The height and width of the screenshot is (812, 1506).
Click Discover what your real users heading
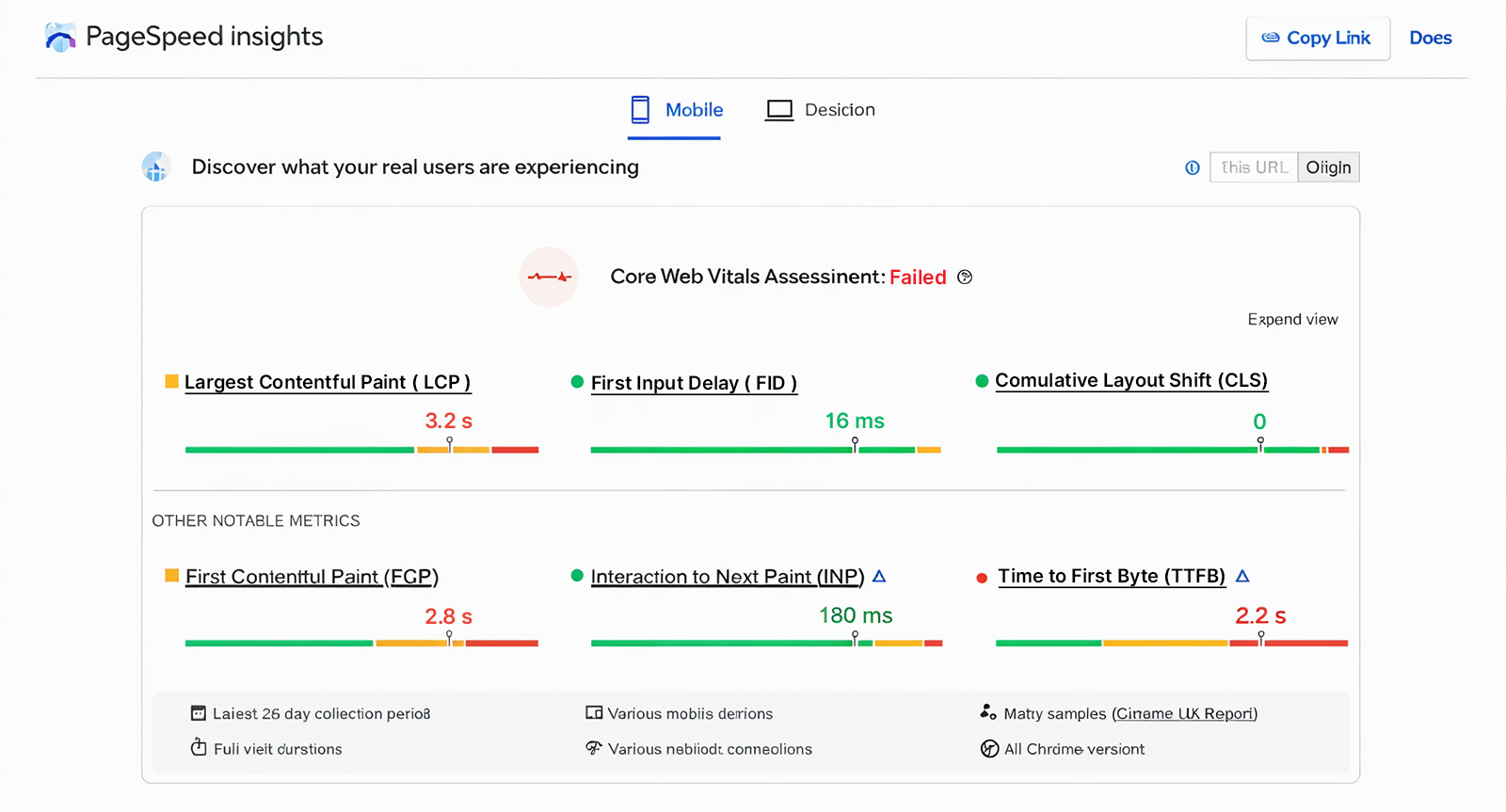pos(415,167)
